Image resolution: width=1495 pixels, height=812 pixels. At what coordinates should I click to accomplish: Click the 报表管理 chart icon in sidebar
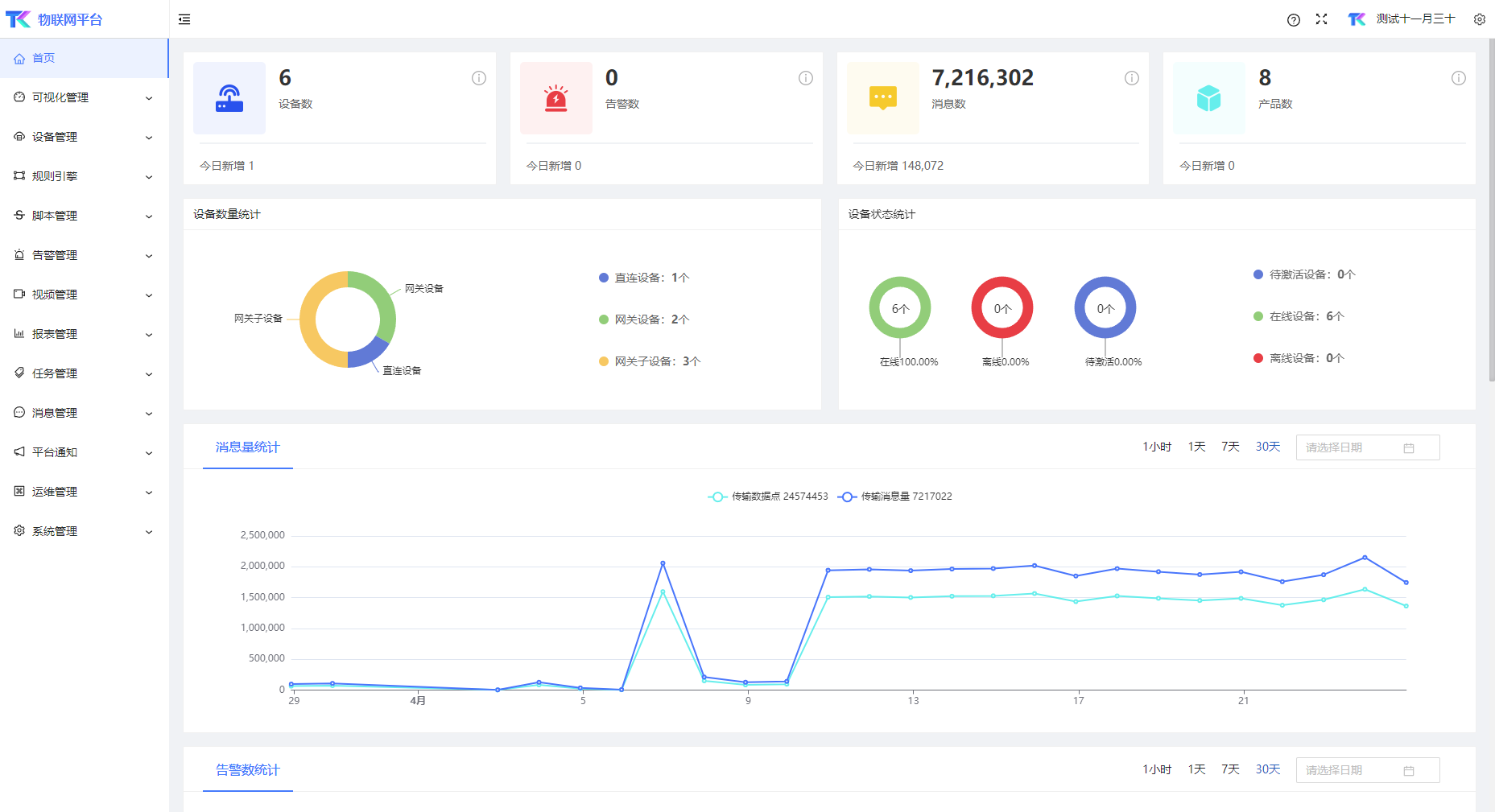click(19, 334)
